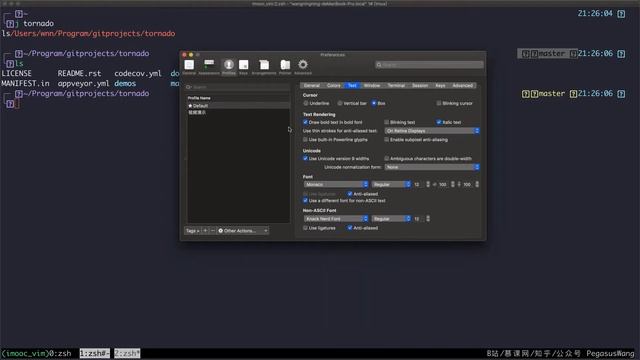The image size is (640, 360).
Task: Select the Default profile
Action: pos(238,106)
